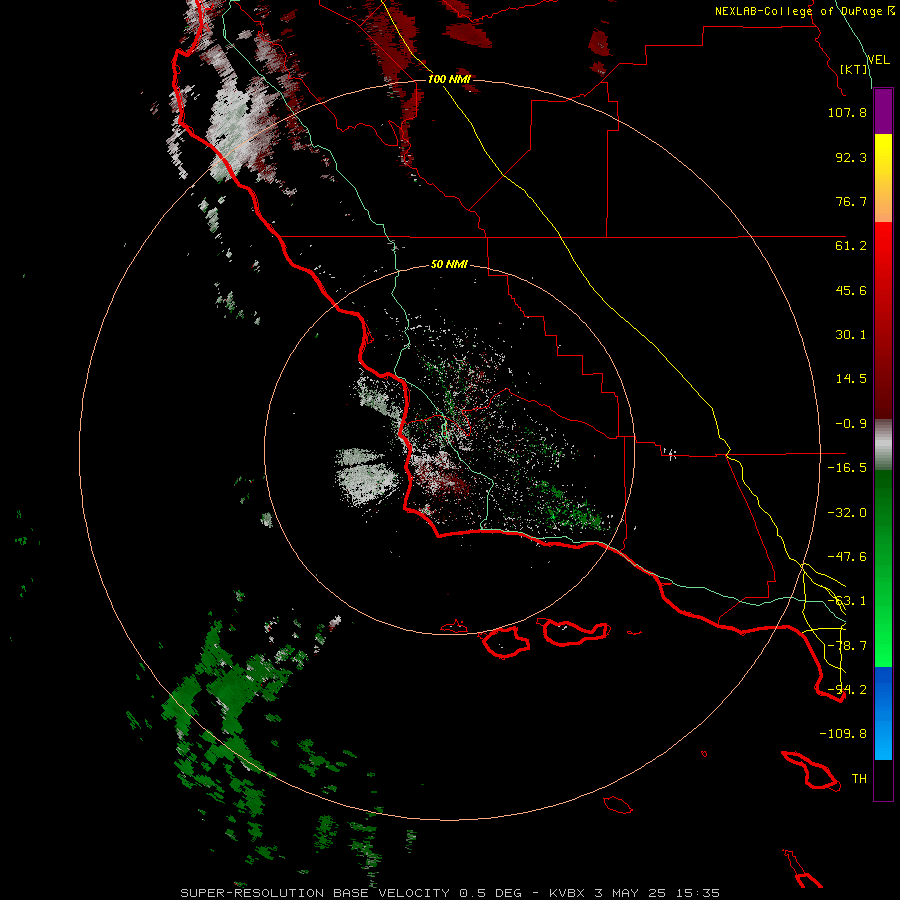Pick the purple segment of velocity color bar
900x900 pixels.
883,111
